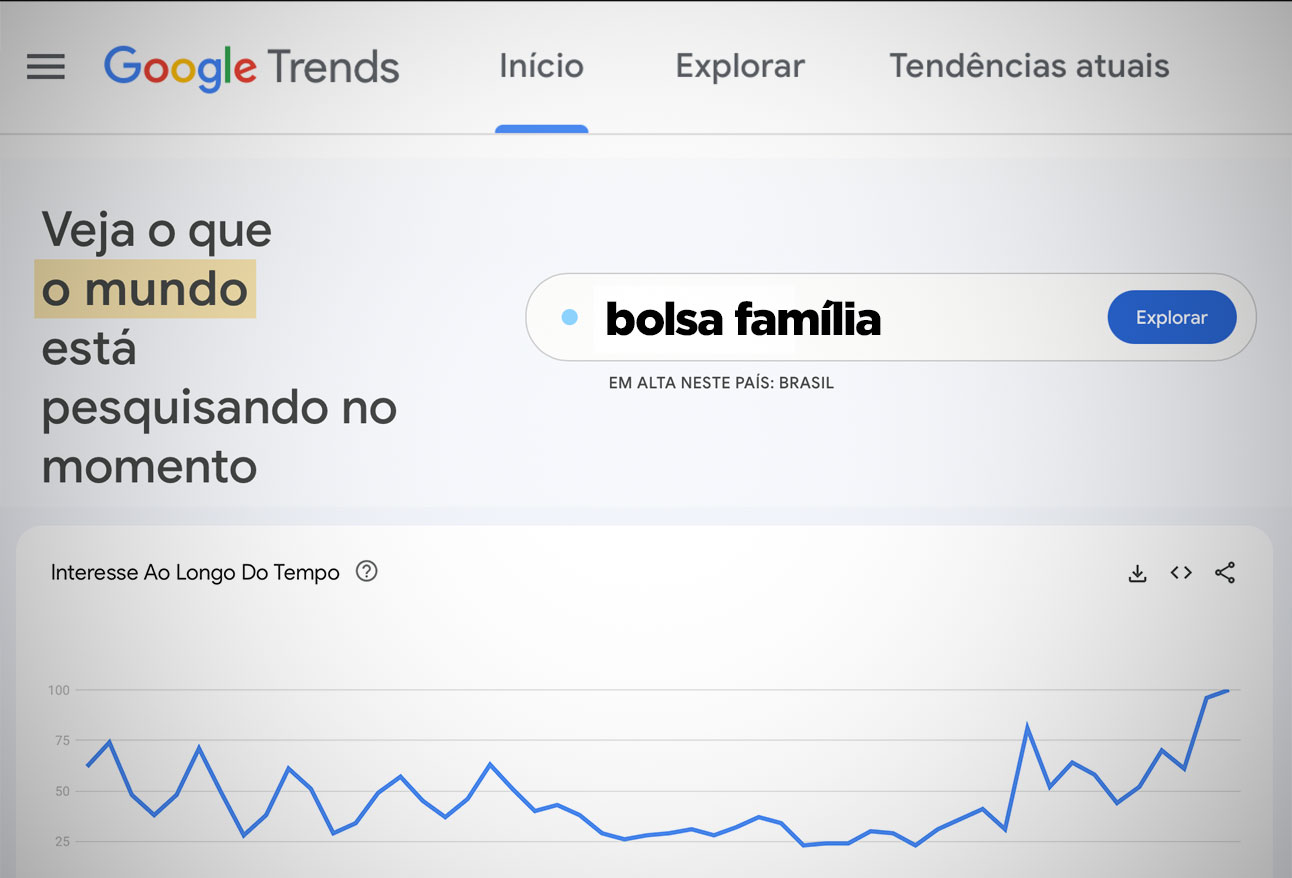The height and width of the screenshot is (878, 1292).
Task: Open the embed code icon for chart
Action: pos(1181,573)
